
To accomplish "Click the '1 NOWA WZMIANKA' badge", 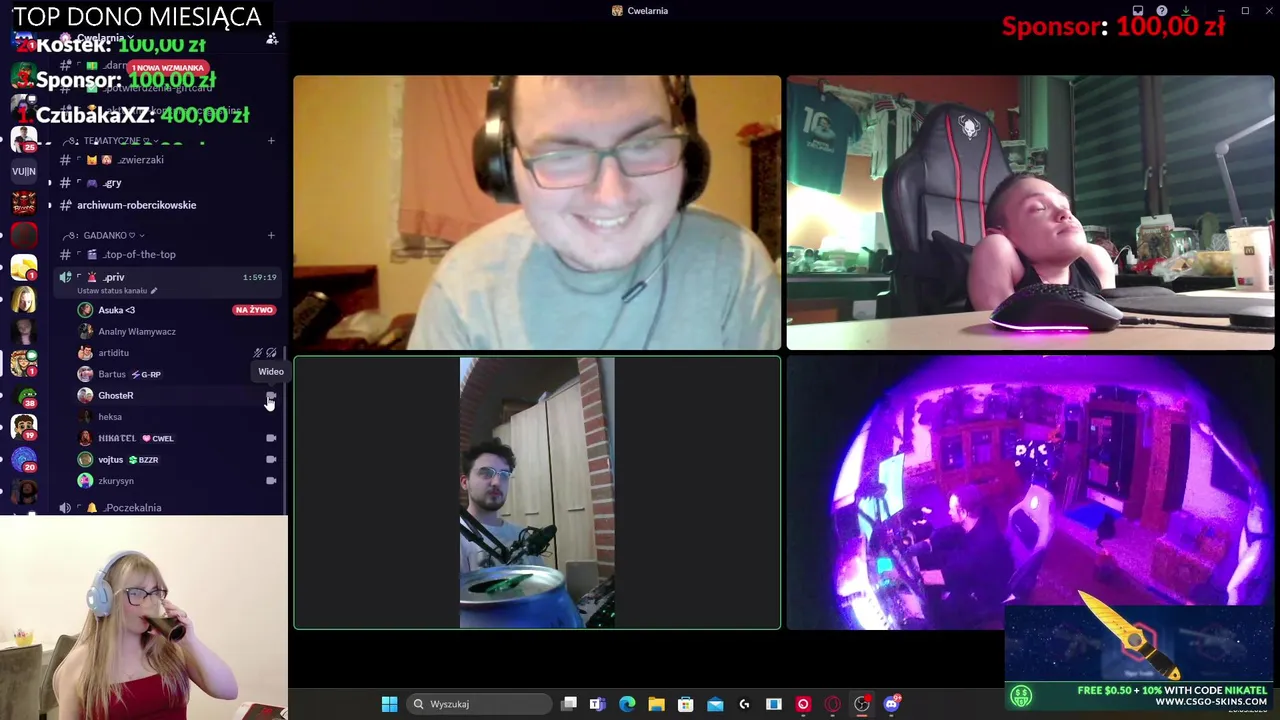I will [167, 68].
